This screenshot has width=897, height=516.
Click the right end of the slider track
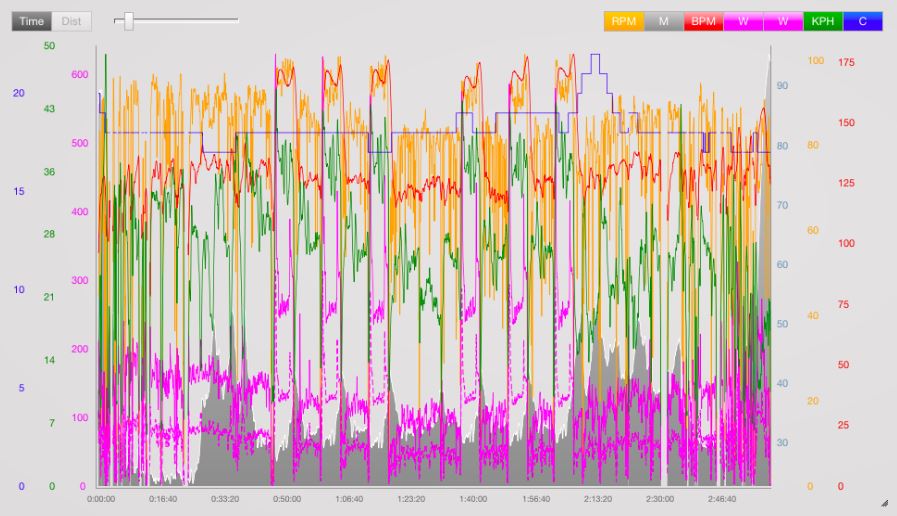237,21
